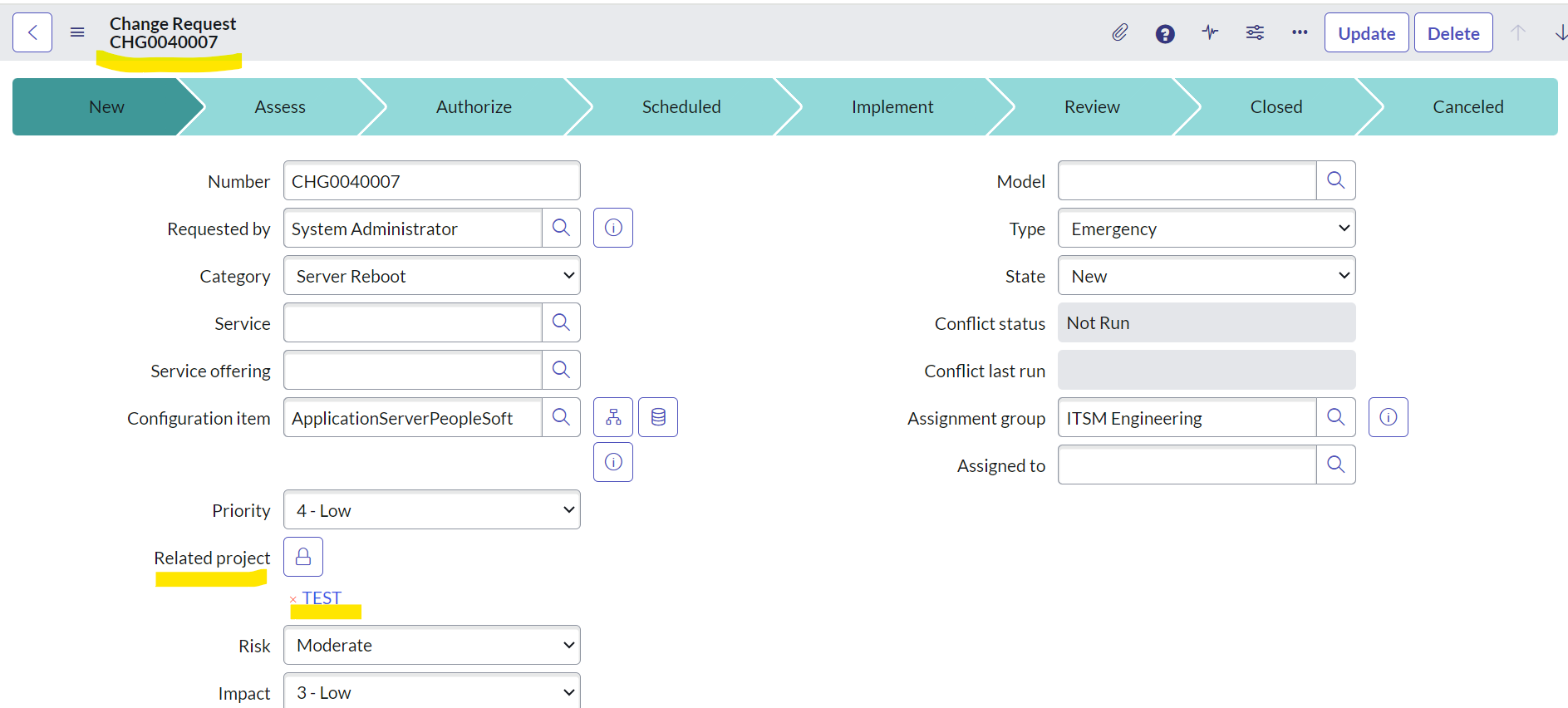Screen dimensions: 1568x708
Task: Click the attachments paperclip icon
Action: coord(1119,33)
